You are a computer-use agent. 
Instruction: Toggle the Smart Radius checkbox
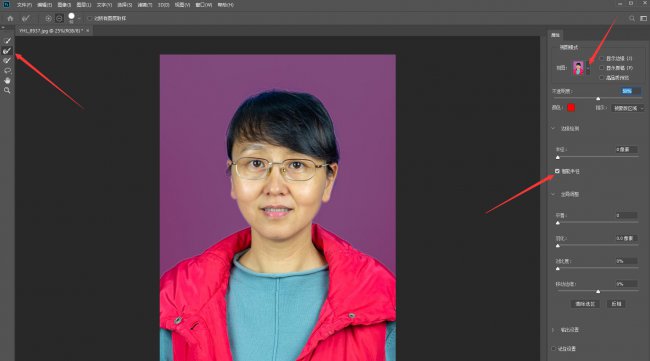(557, 171)
